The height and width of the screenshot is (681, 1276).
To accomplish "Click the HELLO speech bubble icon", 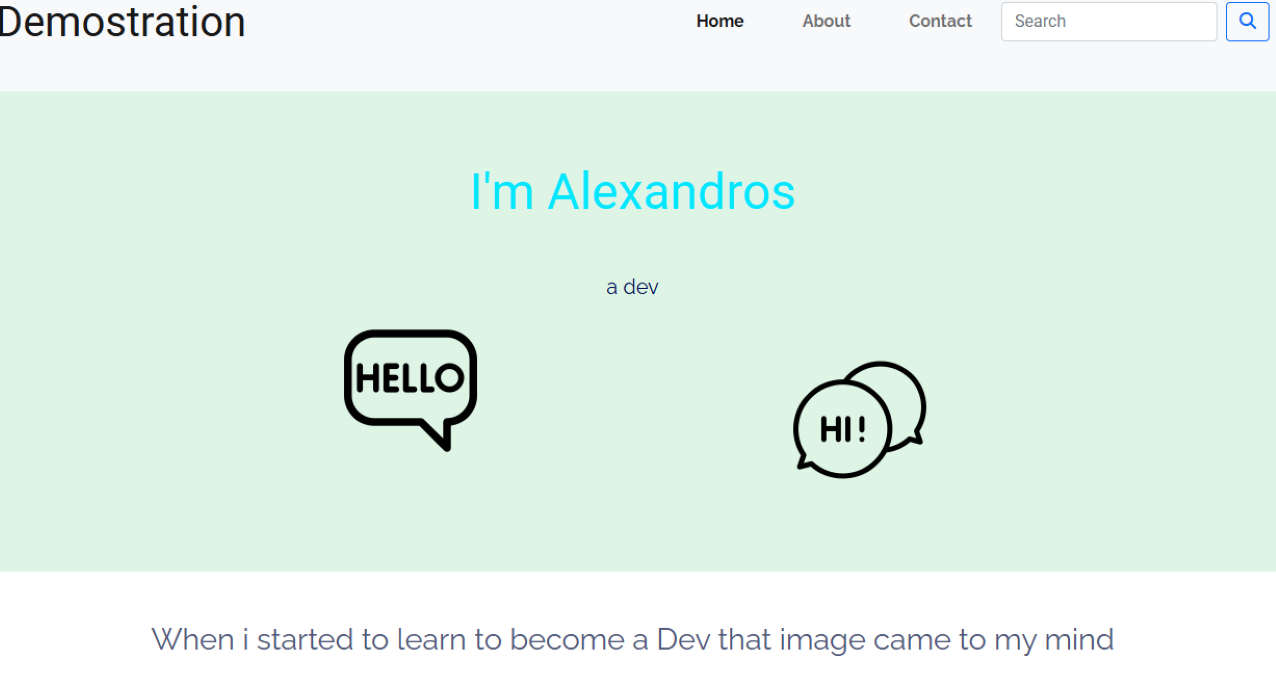I will pyautogui.click(x=410, y=390).
